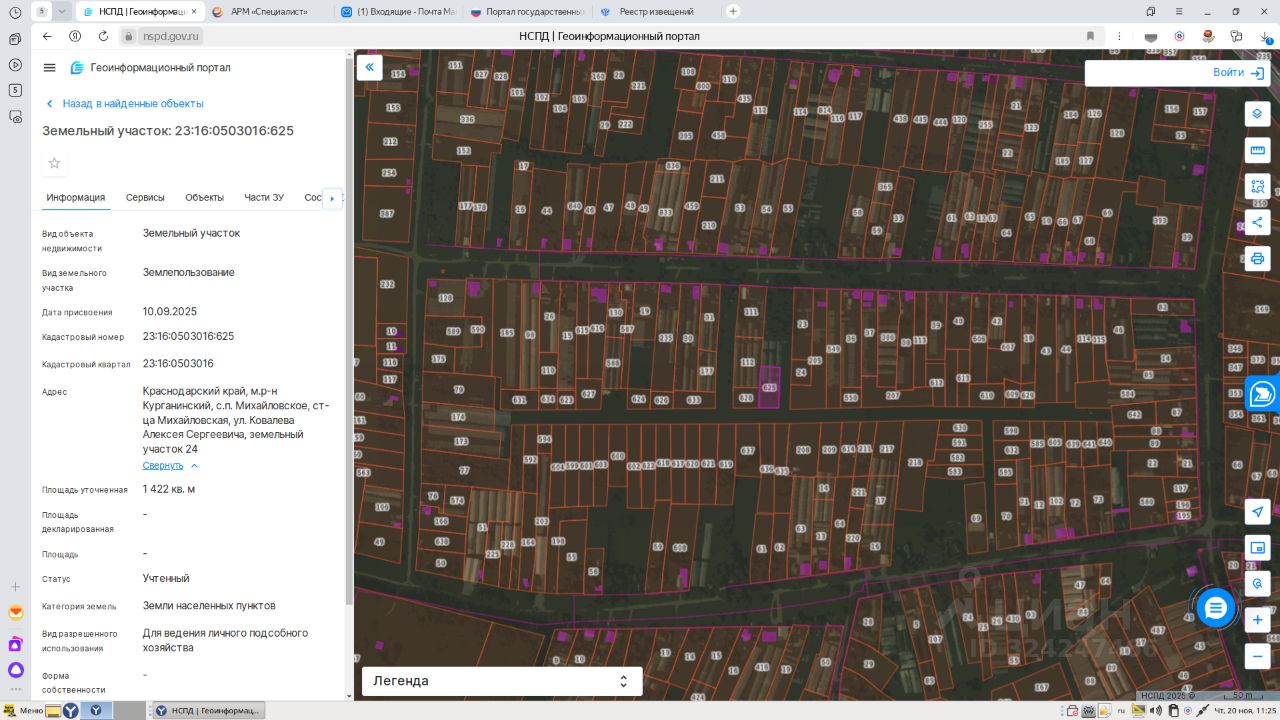
Task: Select the ruler measurement tool
Action: pos(1257,150)
